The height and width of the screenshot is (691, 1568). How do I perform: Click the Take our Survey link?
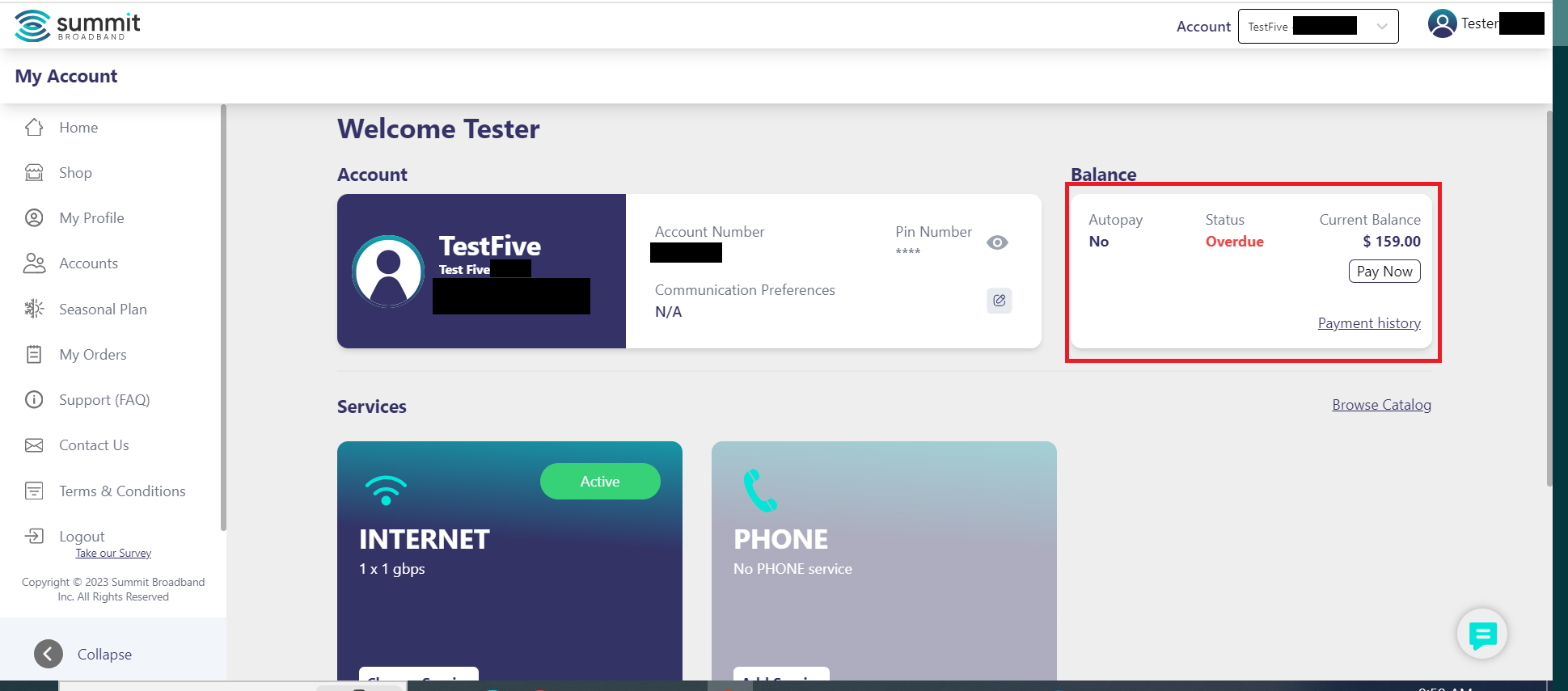(x=113, y=554)
